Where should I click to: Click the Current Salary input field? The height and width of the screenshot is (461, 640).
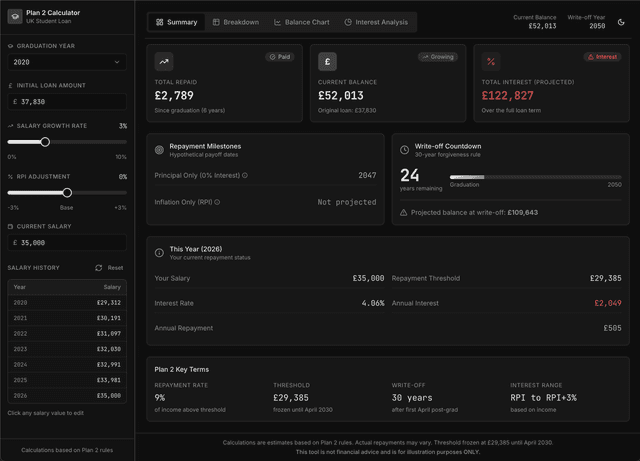(x=67, y=243)
